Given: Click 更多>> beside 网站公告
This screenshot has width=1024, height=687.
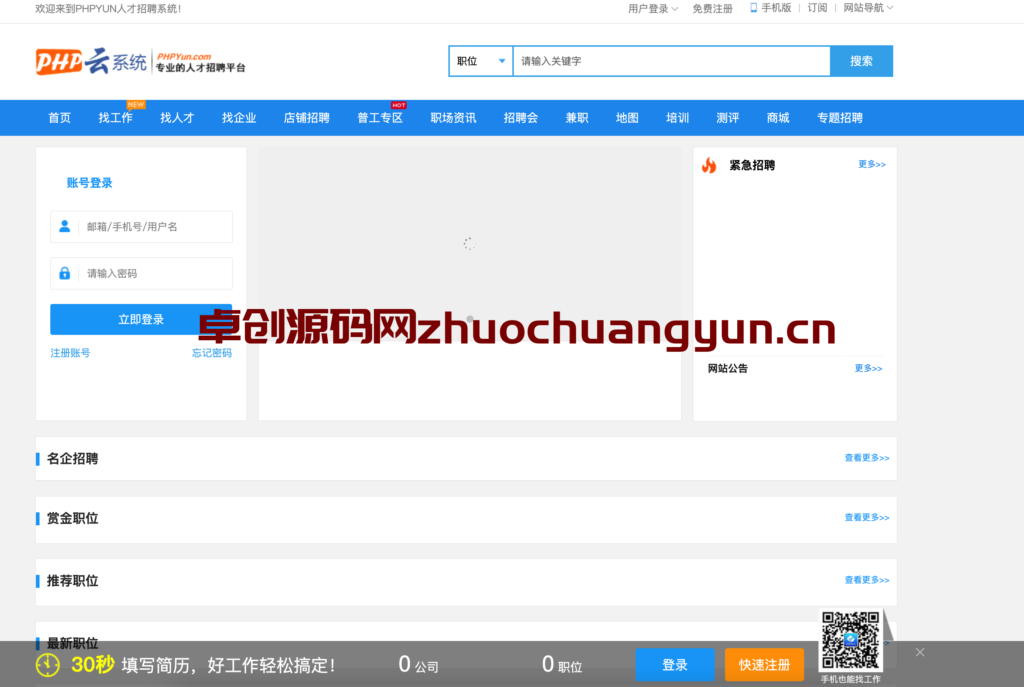Looking at the screenshot, I should tap(869, 368).
